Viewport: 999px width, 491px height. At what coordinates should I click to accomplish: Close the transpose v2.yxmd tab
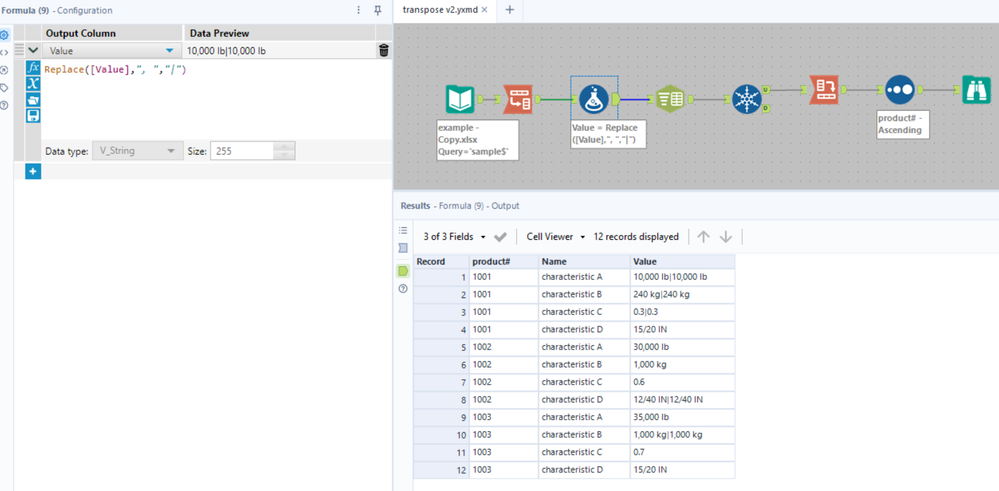click(x=484, y=10)
